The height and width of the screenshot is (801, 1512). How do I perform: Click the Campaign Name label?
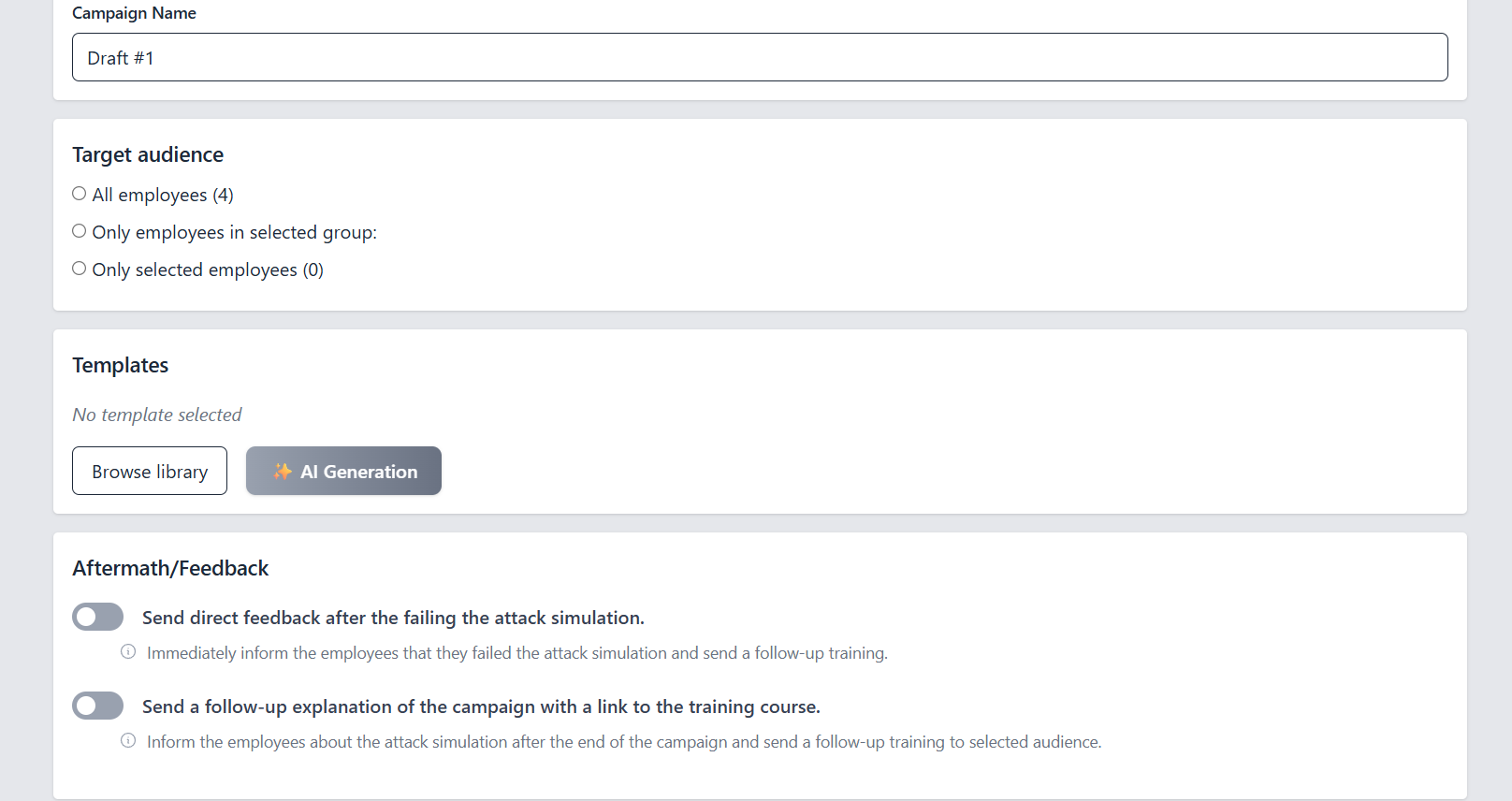tap(134, 13)
